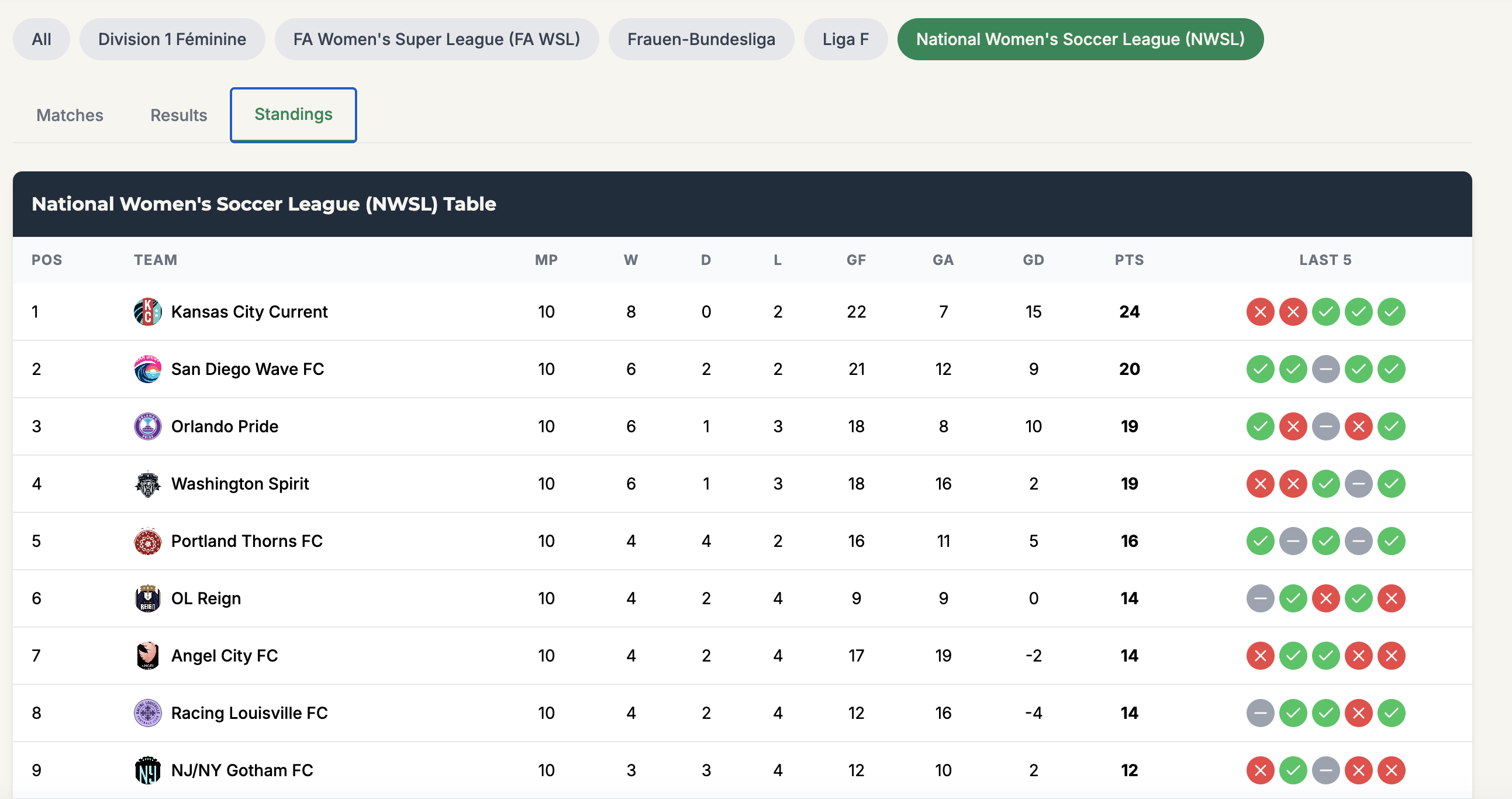Click the GF column header
1512x799 pixels.
[857, 260]
